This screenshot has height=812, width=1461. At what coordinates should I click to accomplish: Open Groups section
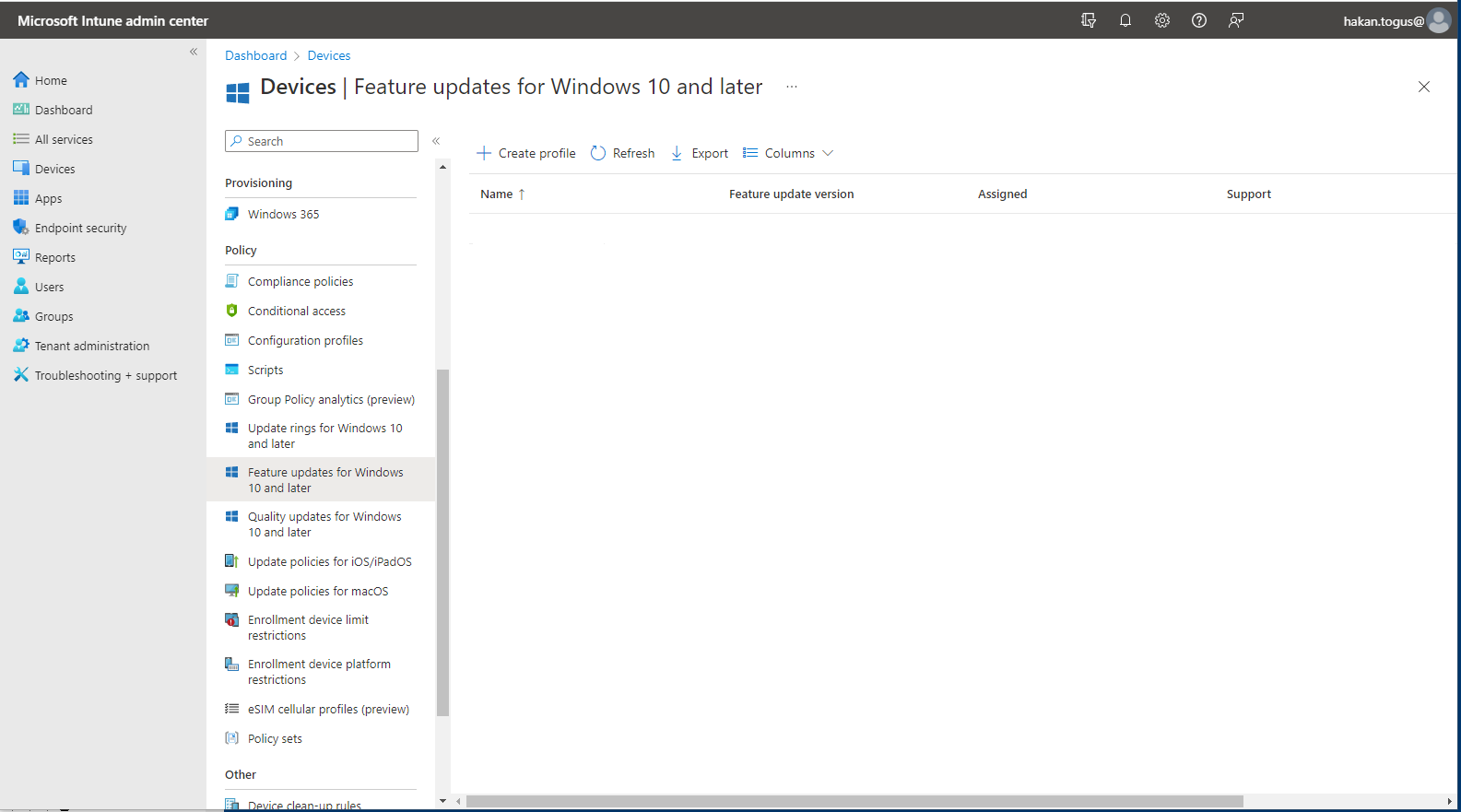point(53,316)
